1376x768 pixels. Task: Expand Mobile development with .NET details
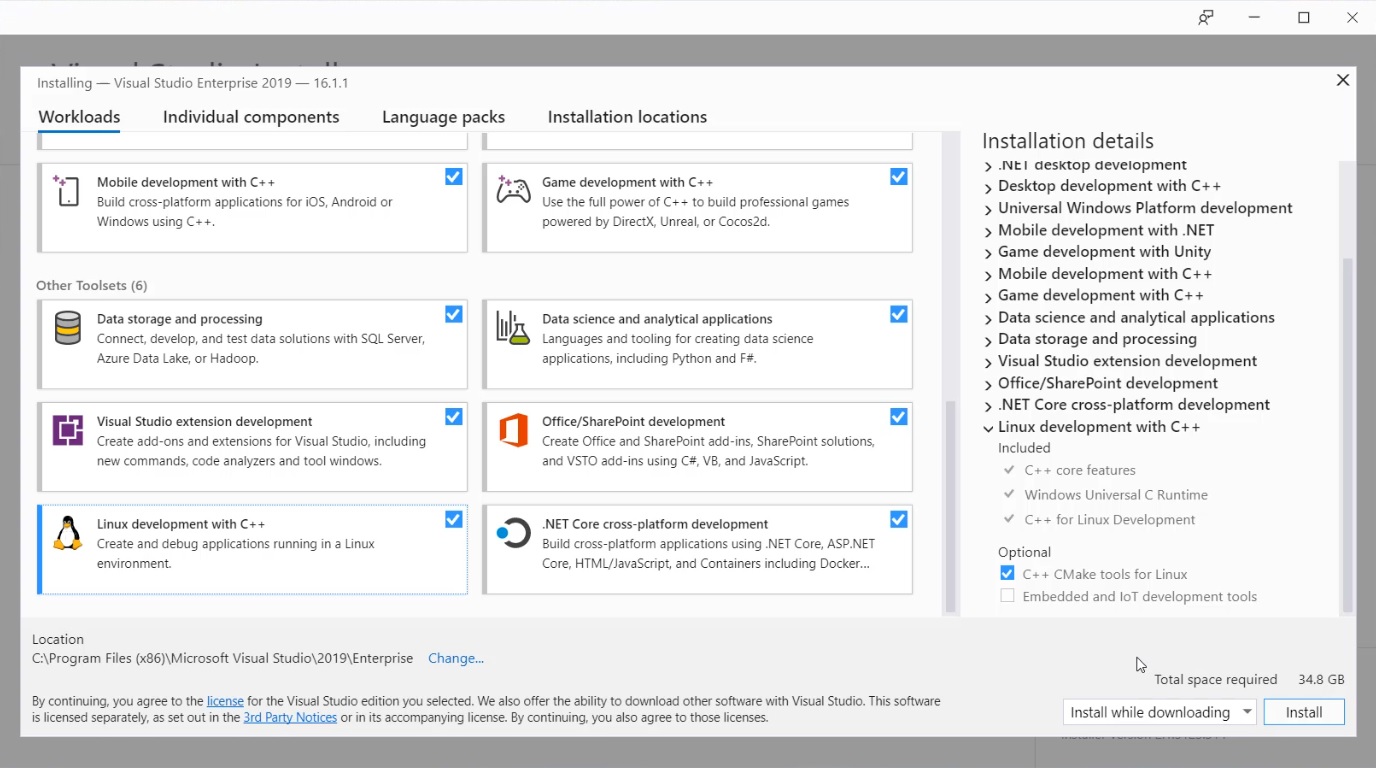click(x=988, y=231)
